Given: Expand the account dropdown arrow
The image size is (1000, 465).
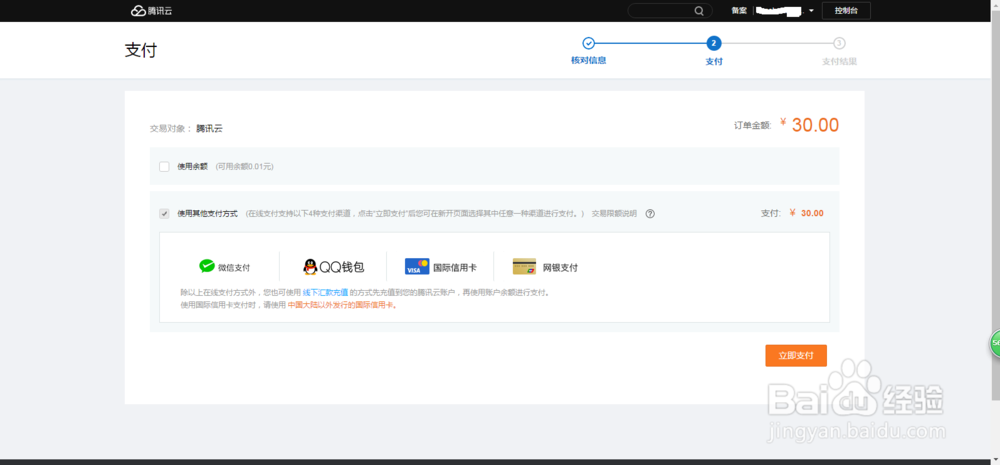Looking at the screenshot, I should coord(811,11).
